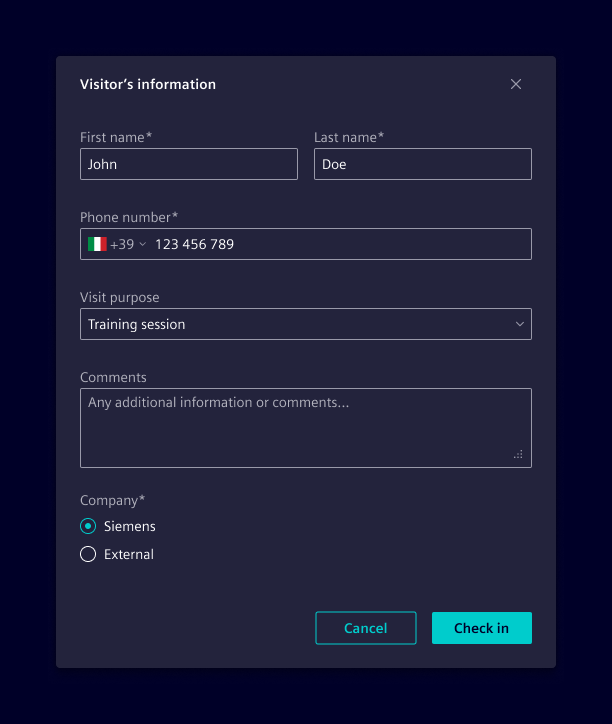Expand the country code chevron beside +39
The image size is (612, 724).
point(142,244)
